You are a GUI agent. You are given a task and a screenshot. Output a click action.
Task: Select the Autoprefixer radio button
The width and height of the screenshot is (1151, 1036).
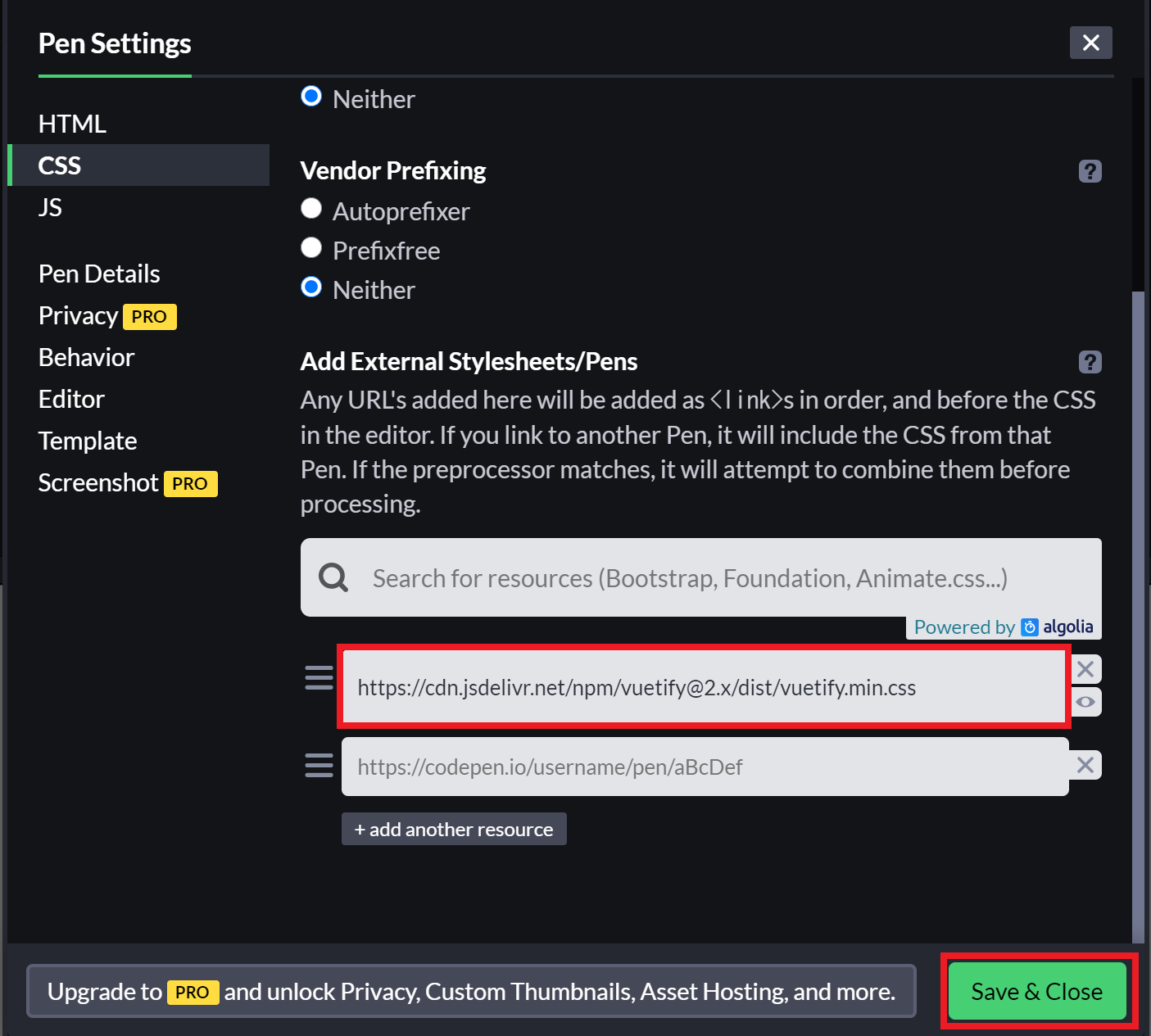pos(311,208)
